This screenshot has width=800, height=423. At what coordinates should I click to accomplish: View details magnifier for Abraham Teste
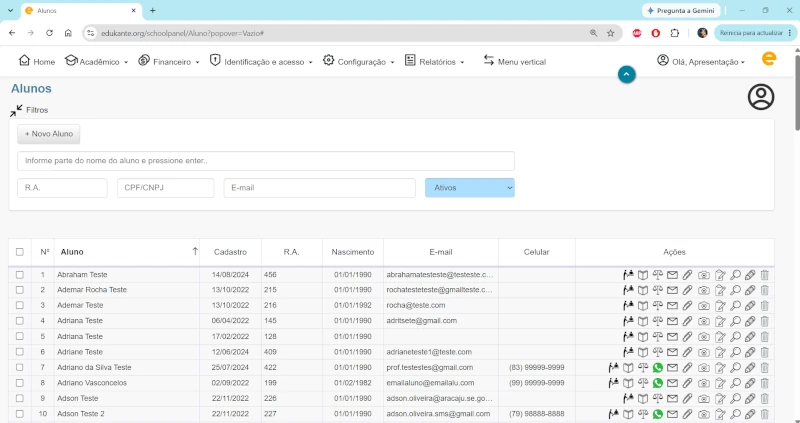pyautogui.click(x=735, y=275)
